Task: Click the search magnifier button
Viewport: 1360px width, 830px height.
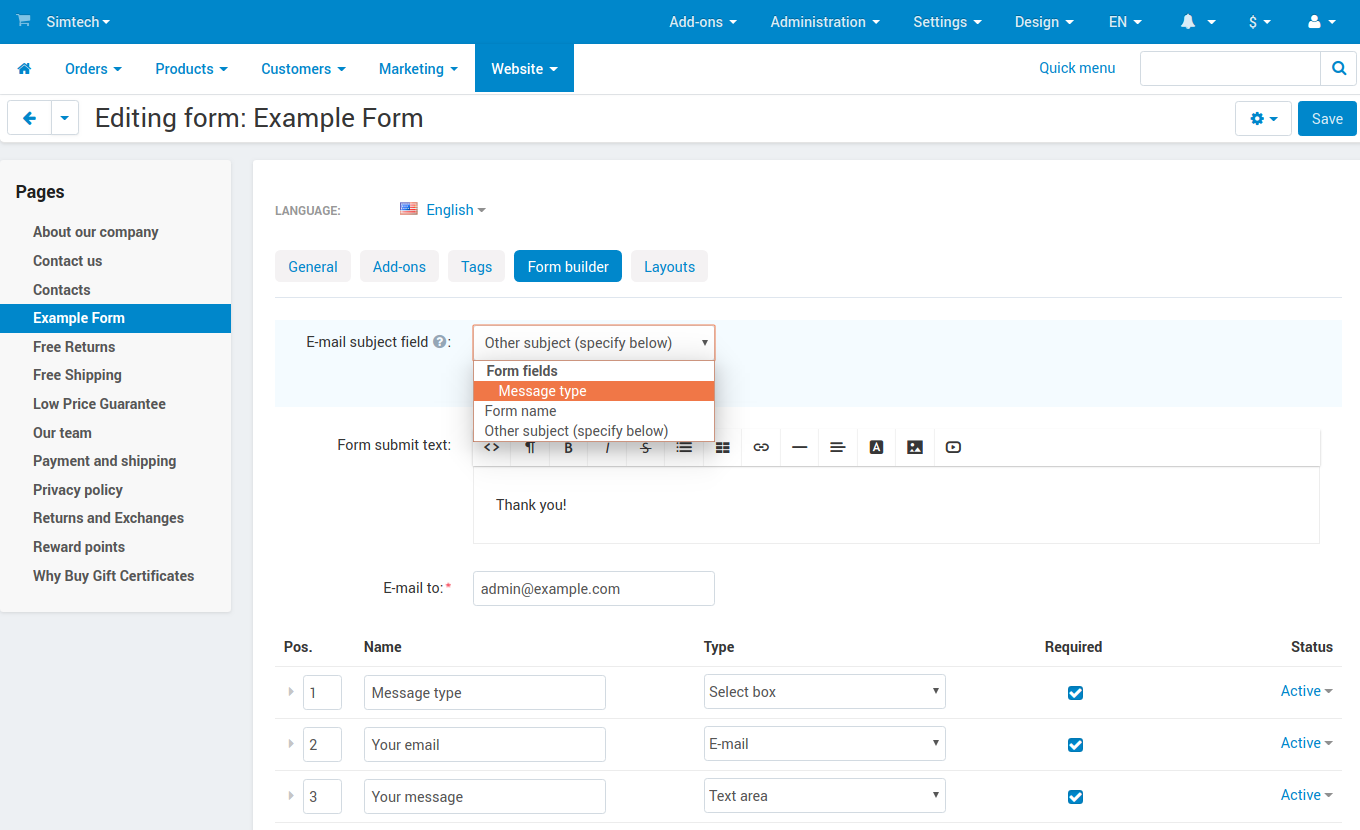Action: [1338, 69]
